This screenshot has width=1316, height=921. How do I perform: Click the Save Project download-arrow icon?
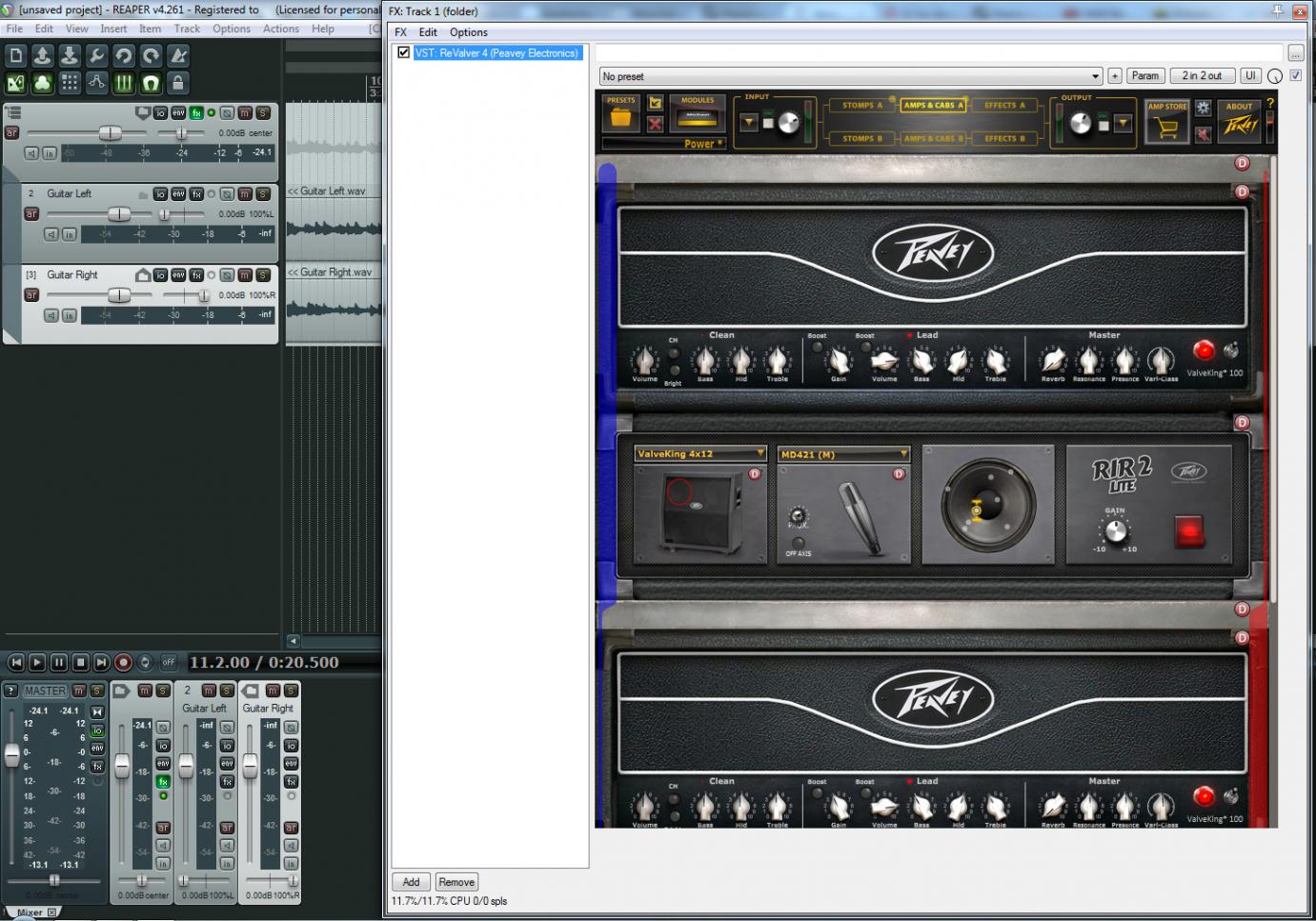pyautogui.click(x=70, y=56)
